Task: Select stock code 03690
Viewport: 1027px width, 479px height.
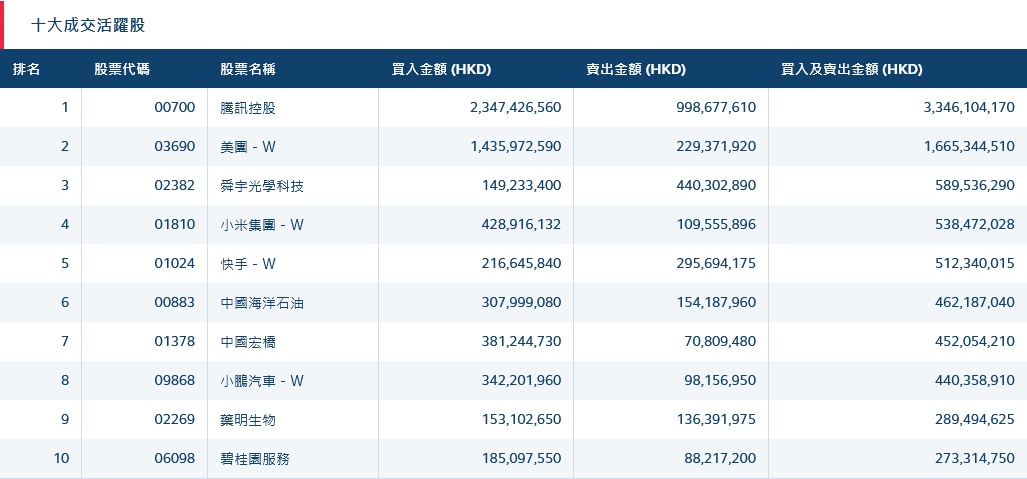Action: 175,146
